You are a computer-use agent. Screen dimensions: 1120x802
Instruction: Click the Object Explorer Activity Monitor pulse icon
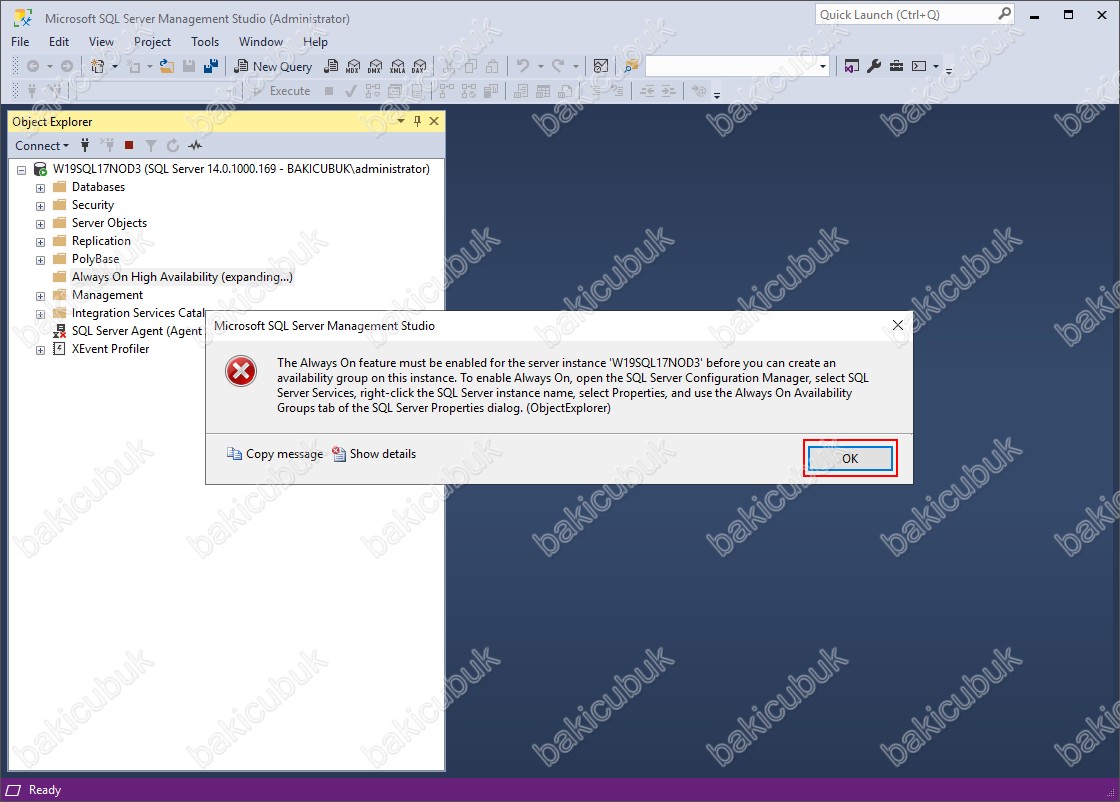[x=195, y=146]
